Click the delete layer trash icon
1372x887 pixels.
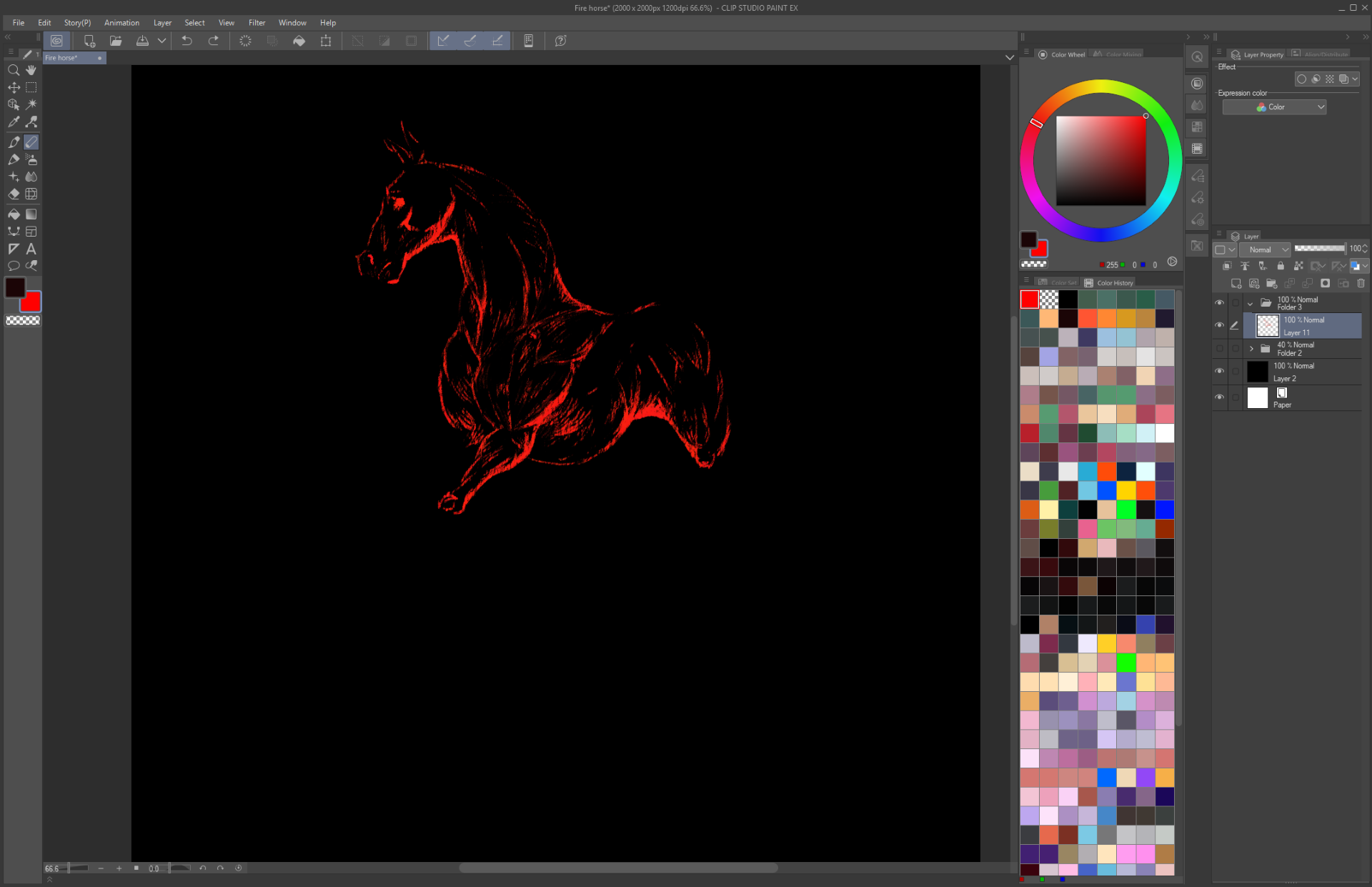1361,283
